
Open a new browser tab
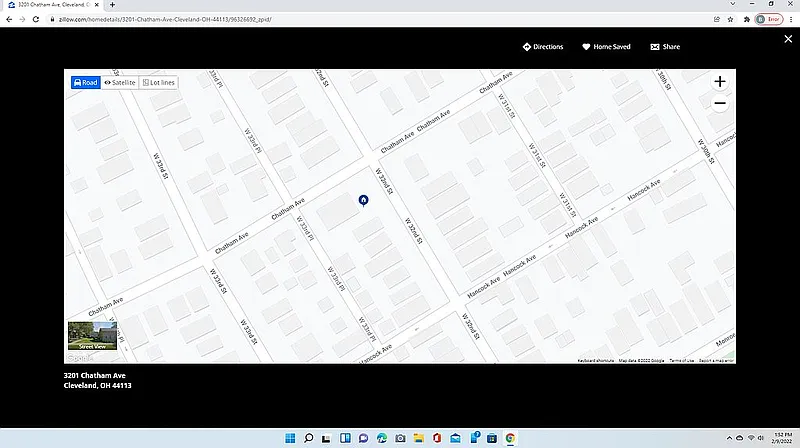pyautogui.click(x=112, y=5)
